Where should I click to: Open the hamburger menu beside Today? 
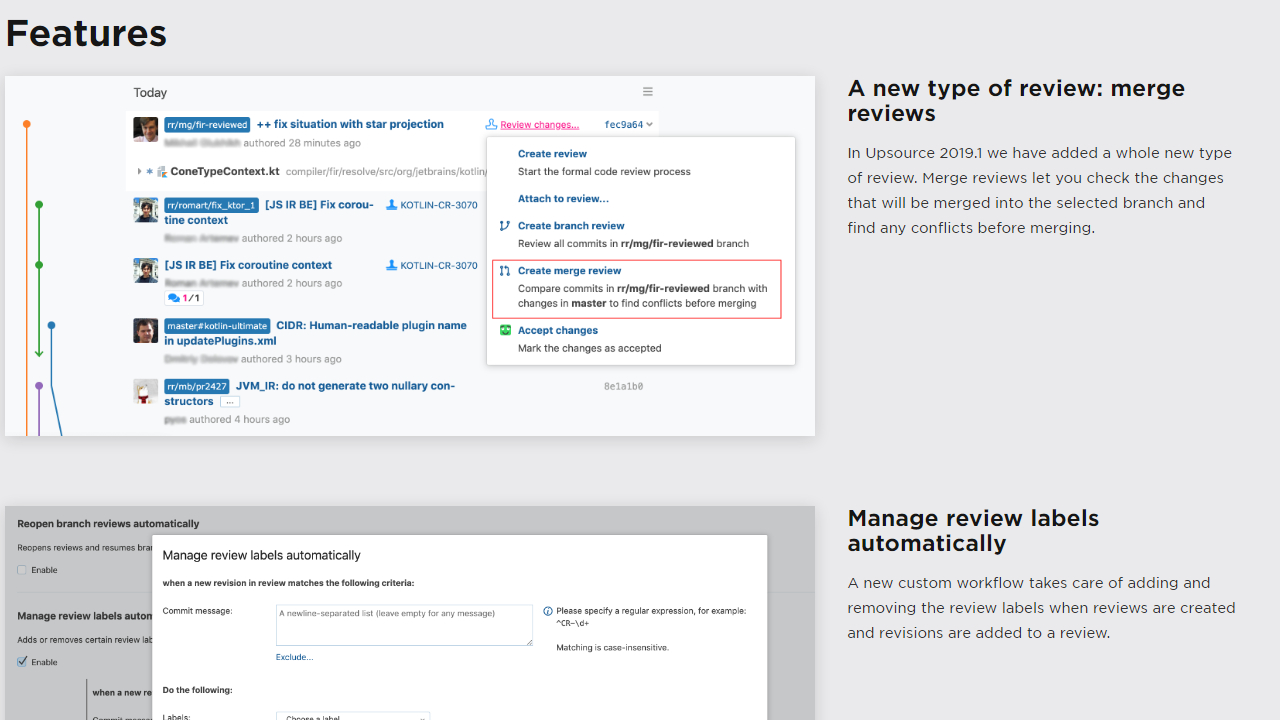point(648,92)
